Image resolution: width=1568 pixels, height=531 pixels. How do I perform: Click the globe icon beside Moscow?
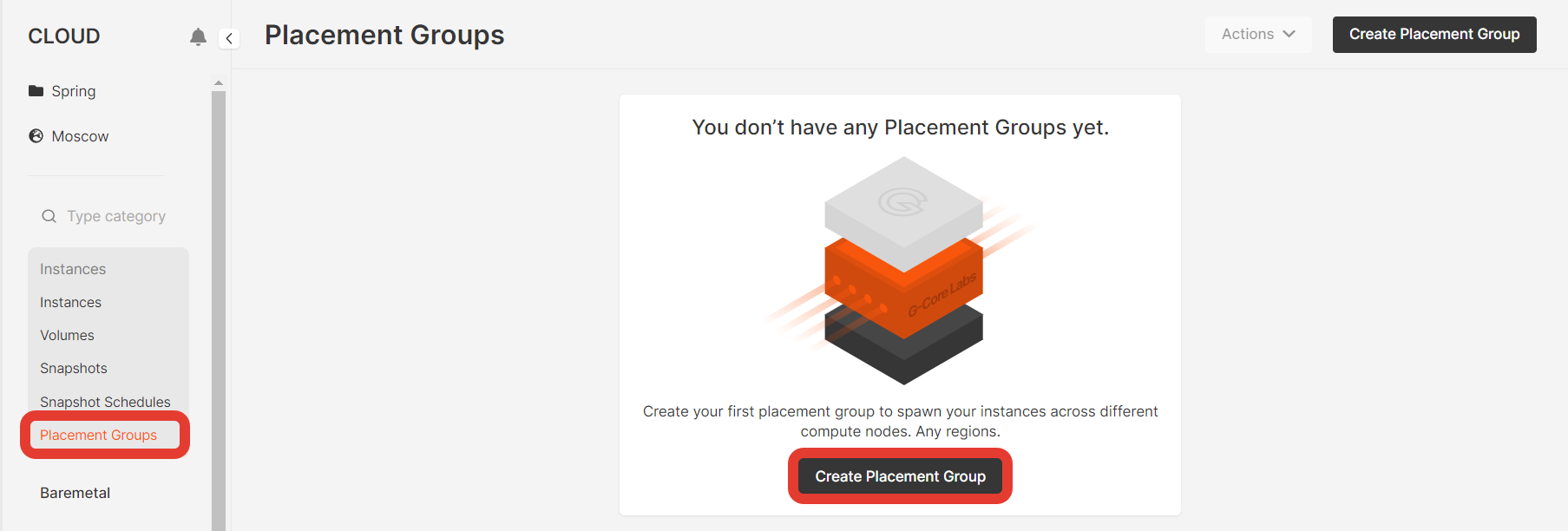pos(36,136)
